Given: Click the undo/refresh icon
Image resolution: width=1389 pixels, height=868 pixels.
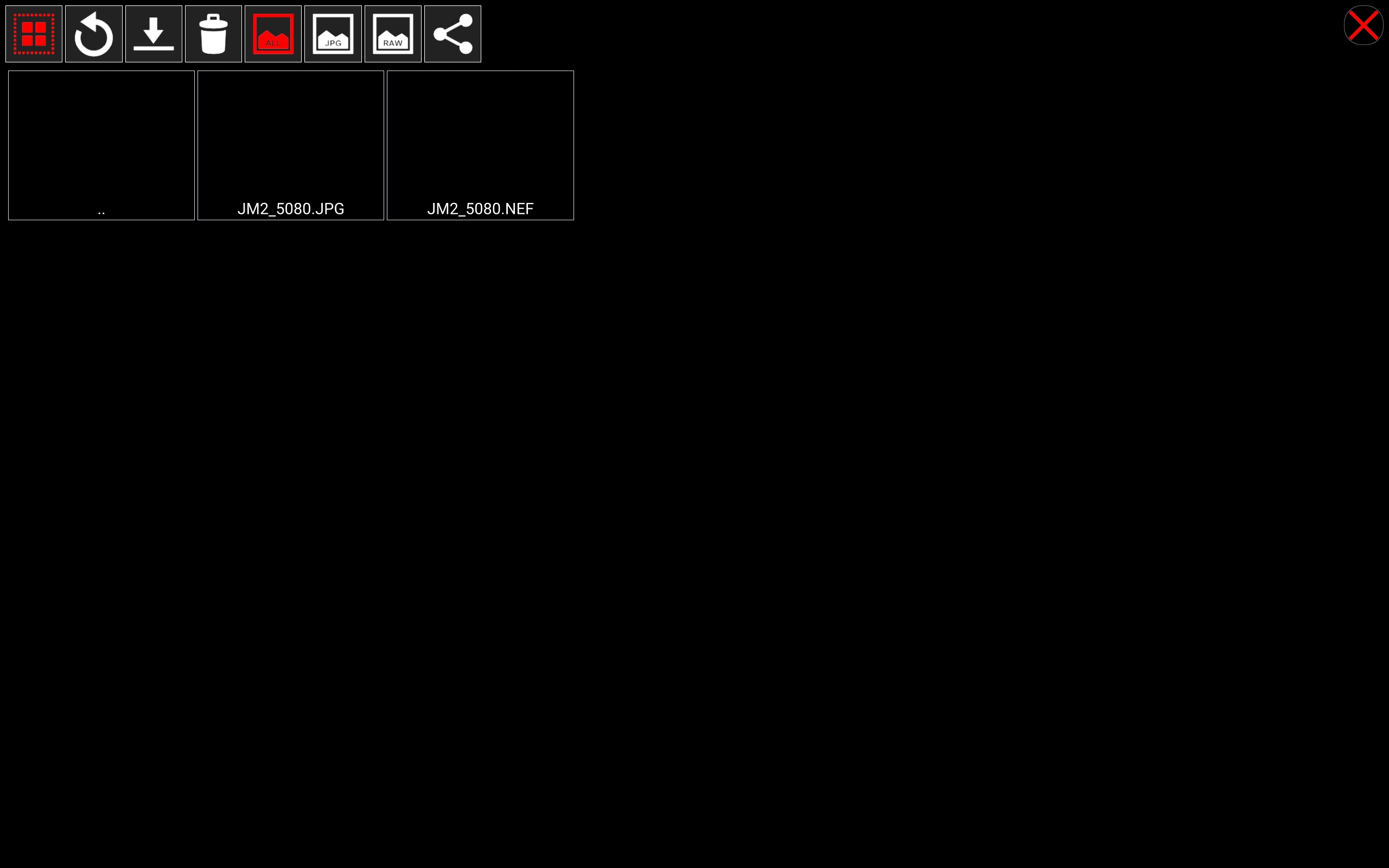Looking at the screenshot, I should (x=93, y=33).
